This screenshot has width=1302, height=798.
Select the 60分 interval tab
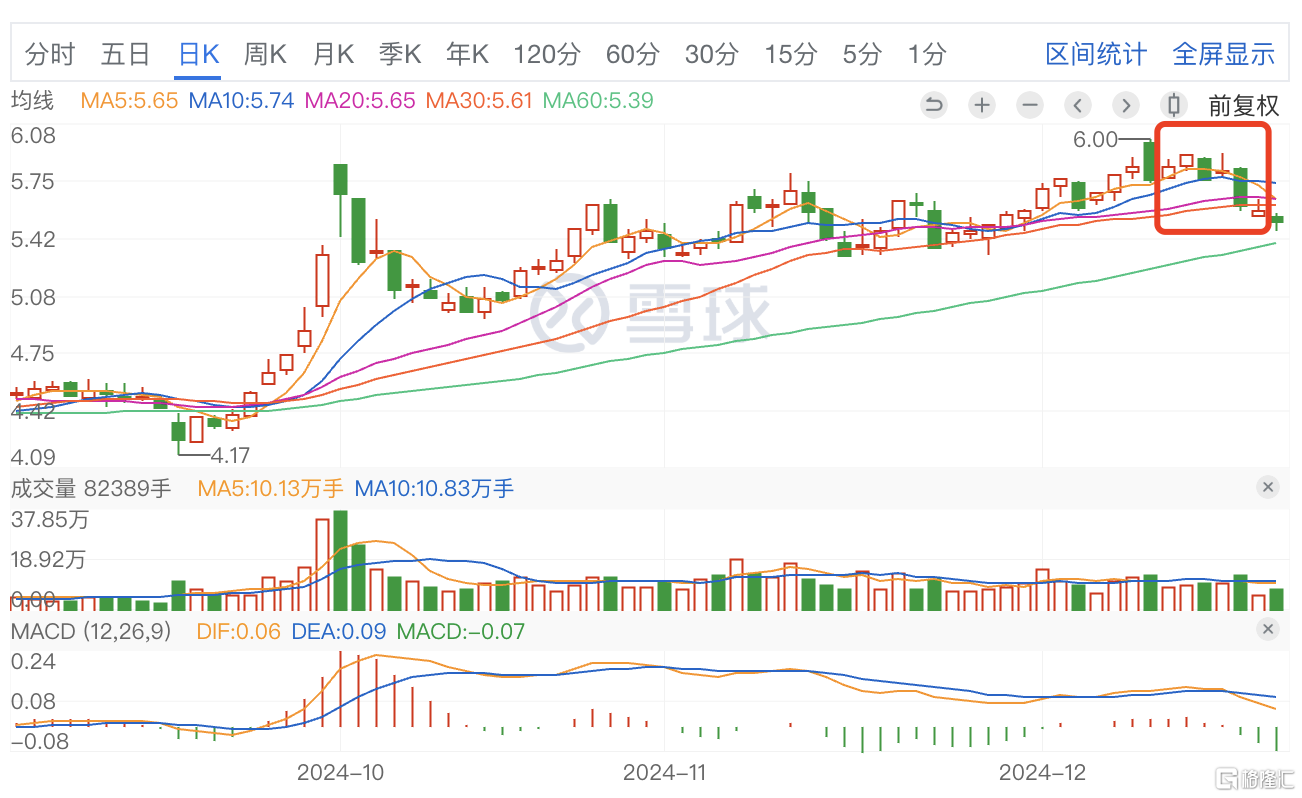point(633,54)
